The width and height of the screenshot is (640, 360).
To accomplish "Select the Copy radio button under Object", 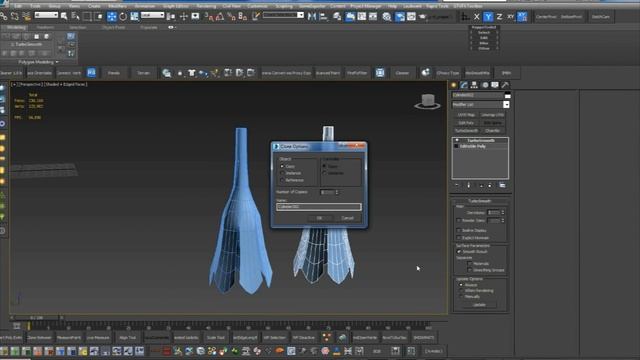I will coord(282,167).
